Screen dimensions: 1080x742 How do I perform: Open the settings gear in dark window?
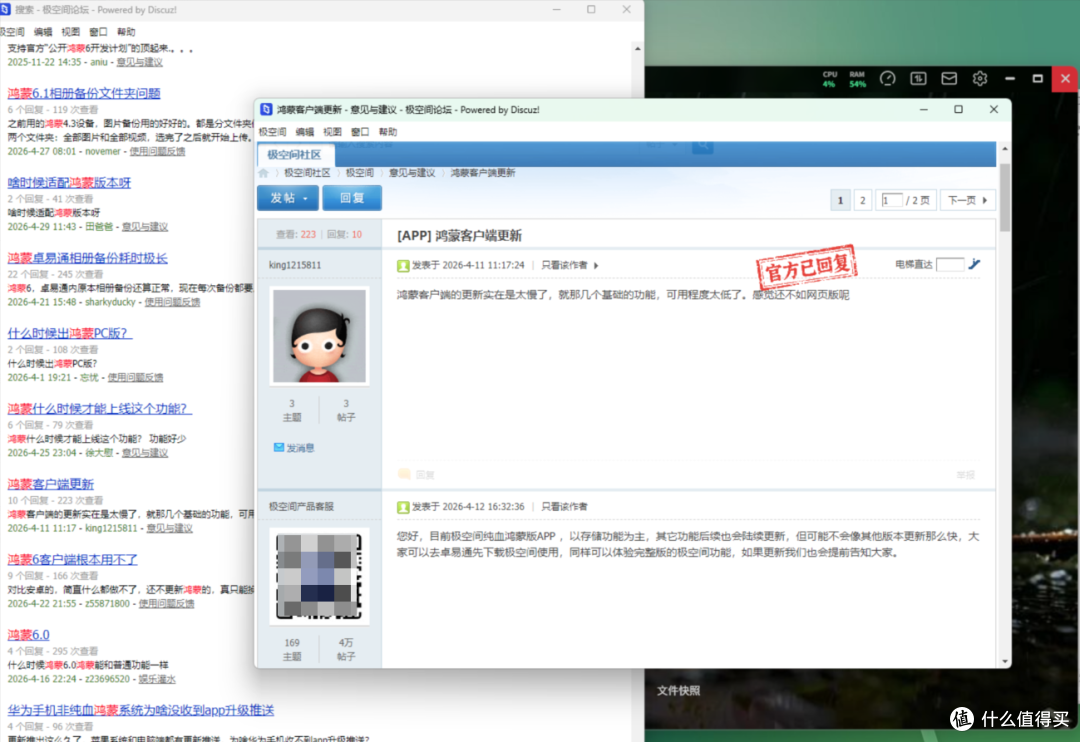click(979, 79)
